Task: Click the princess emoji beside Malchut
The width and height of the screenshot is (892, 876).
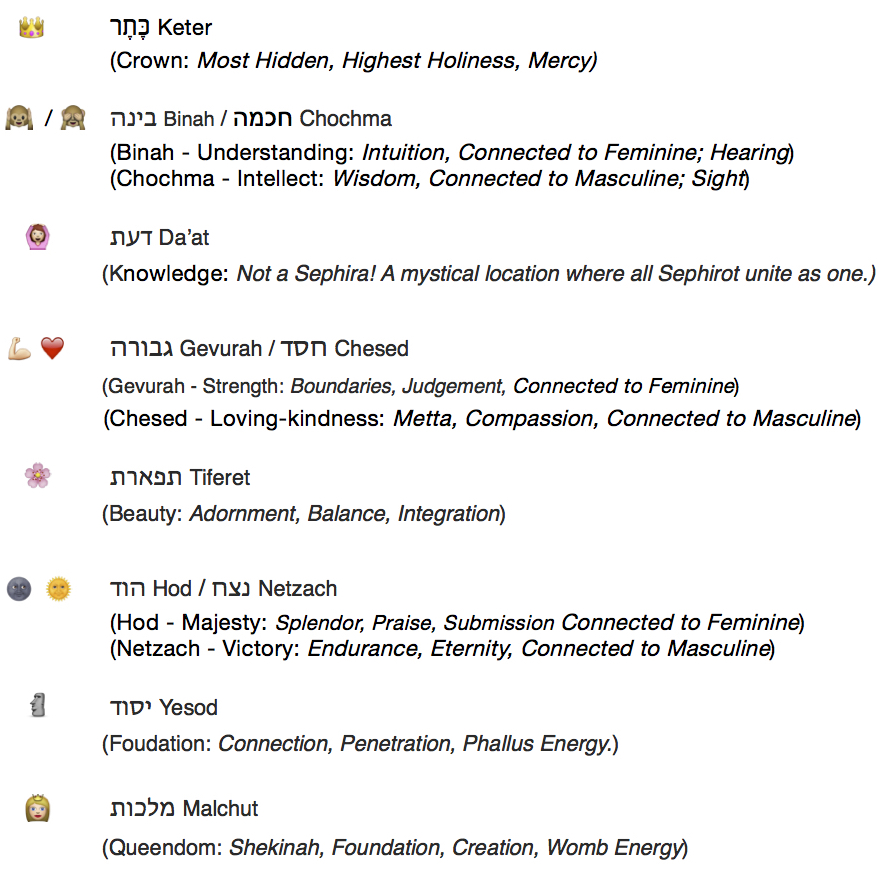Action: [38, 808]
